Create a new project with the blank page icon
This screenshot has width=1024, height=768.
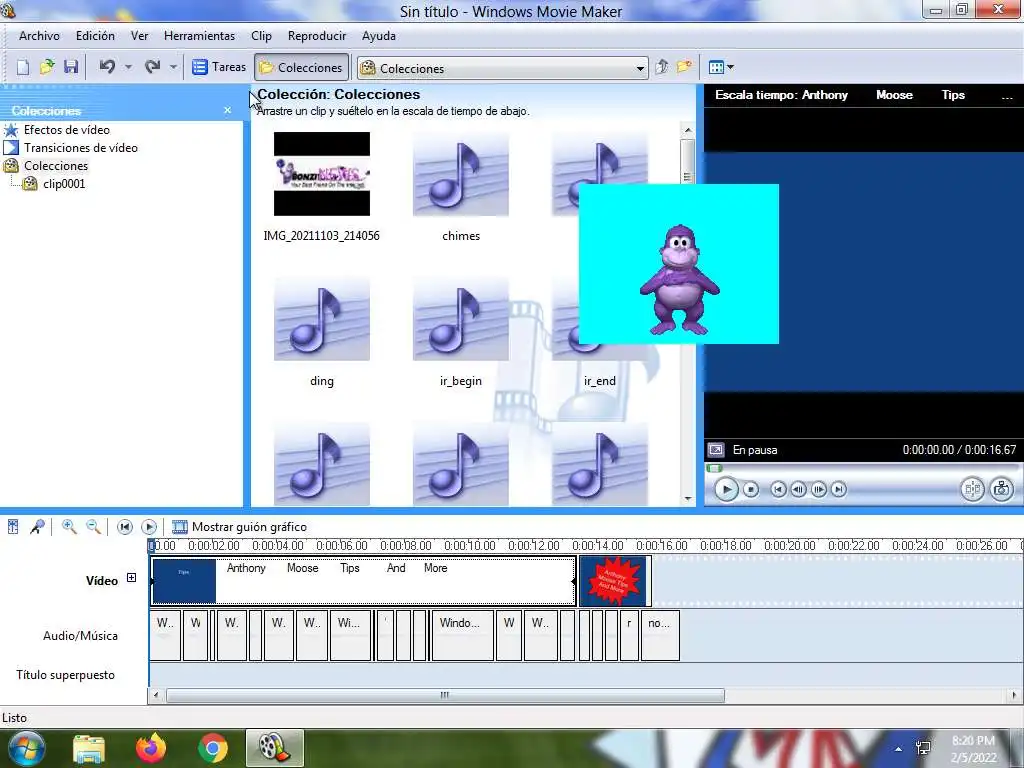(23, 67)
